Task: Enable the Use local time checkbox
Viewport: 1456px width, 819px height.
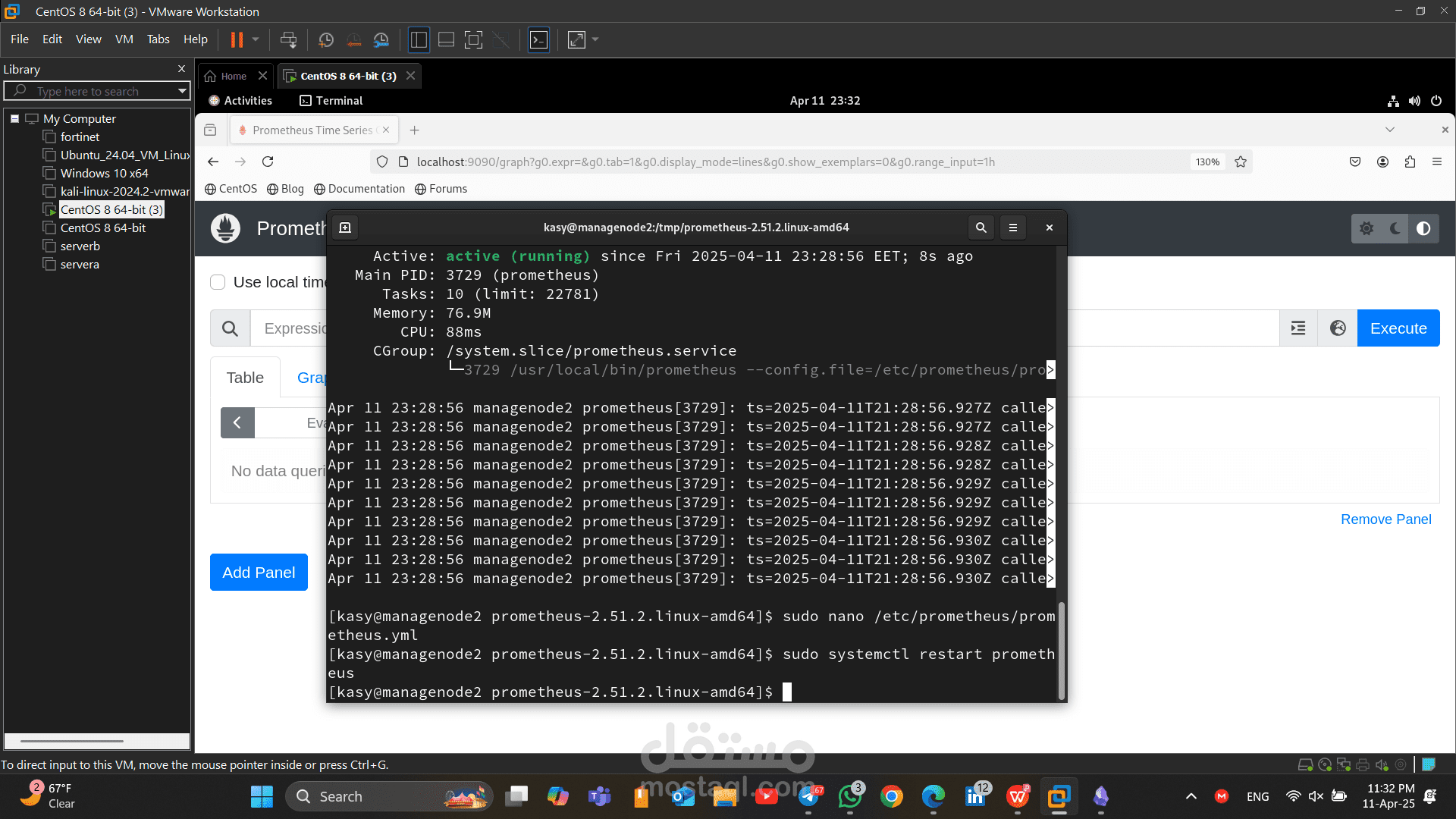Action: click(218, 282)
